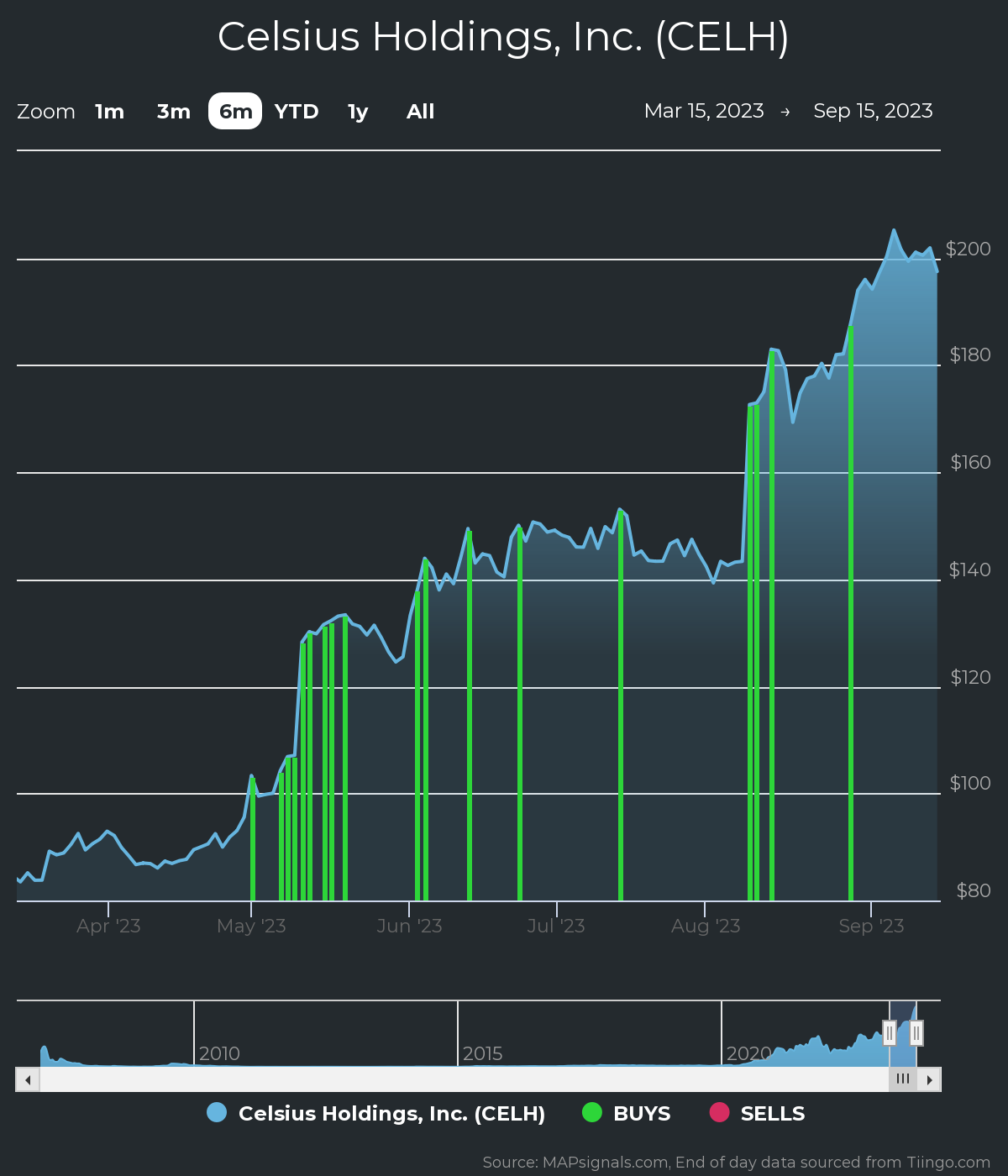Toggle the SELLS legend item
Image resolution: width=1008 pixels, height=1176 pixels.
(772, 1113)
